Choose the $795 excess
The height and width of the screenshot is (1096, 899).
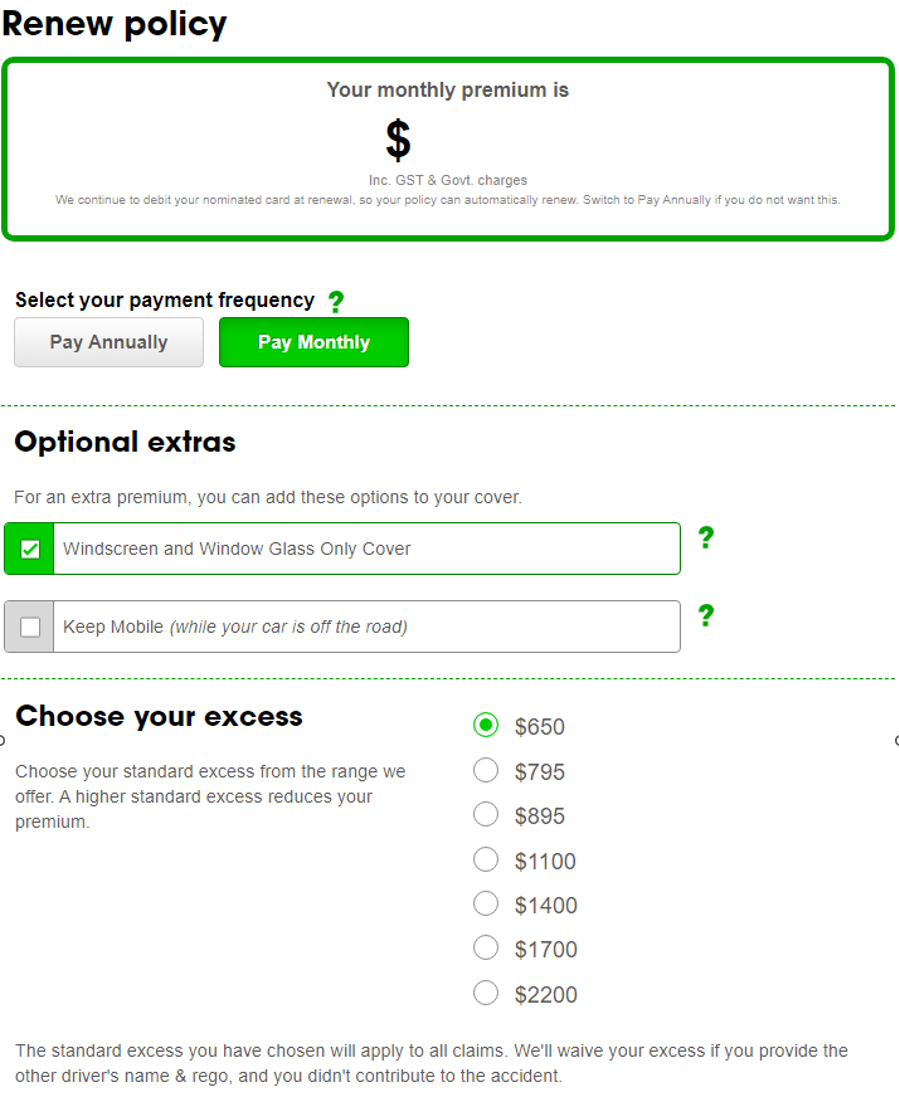(486, 770)
